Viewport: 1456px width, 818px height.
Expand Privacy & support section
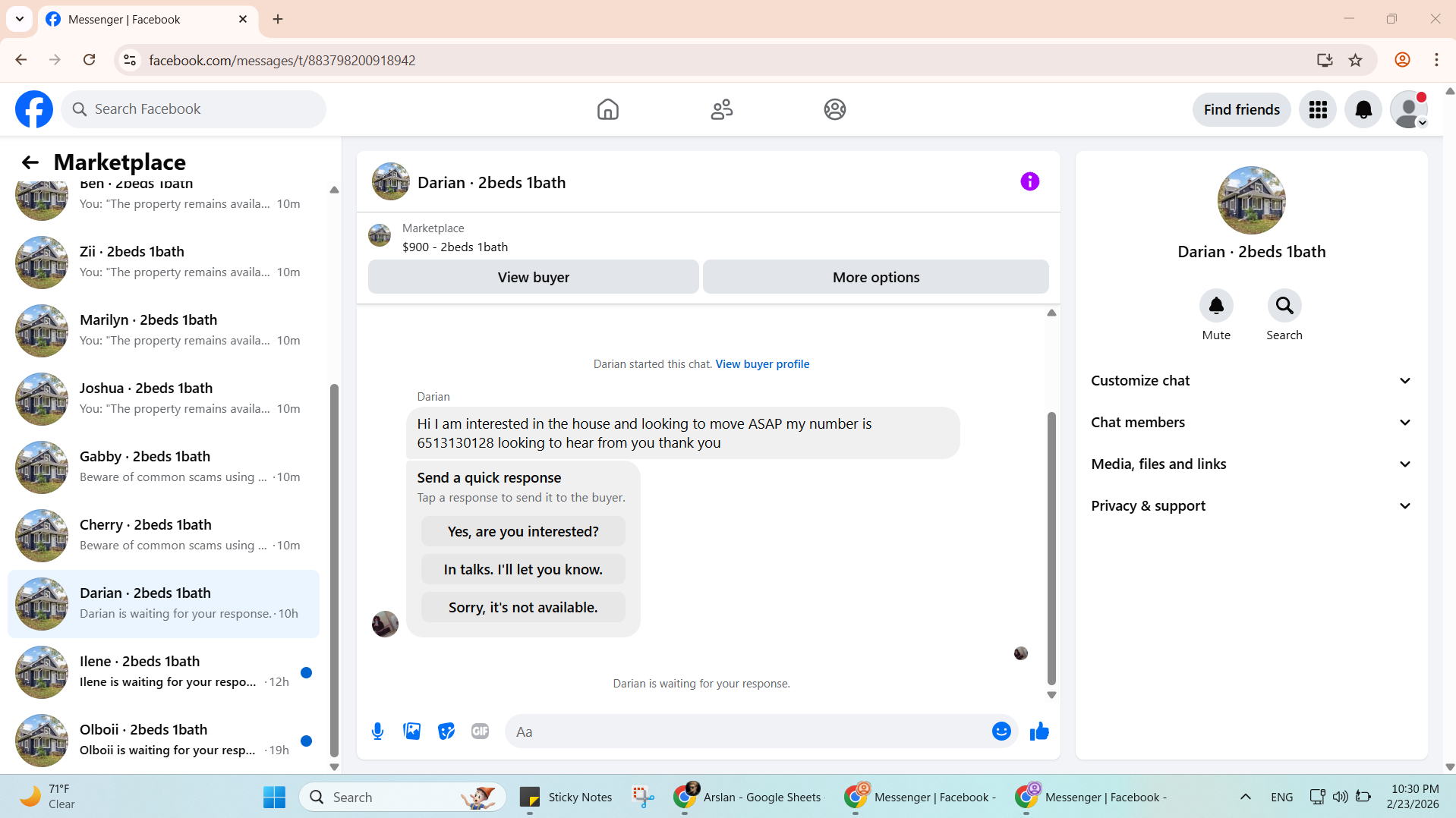(x=1251, y=506)
